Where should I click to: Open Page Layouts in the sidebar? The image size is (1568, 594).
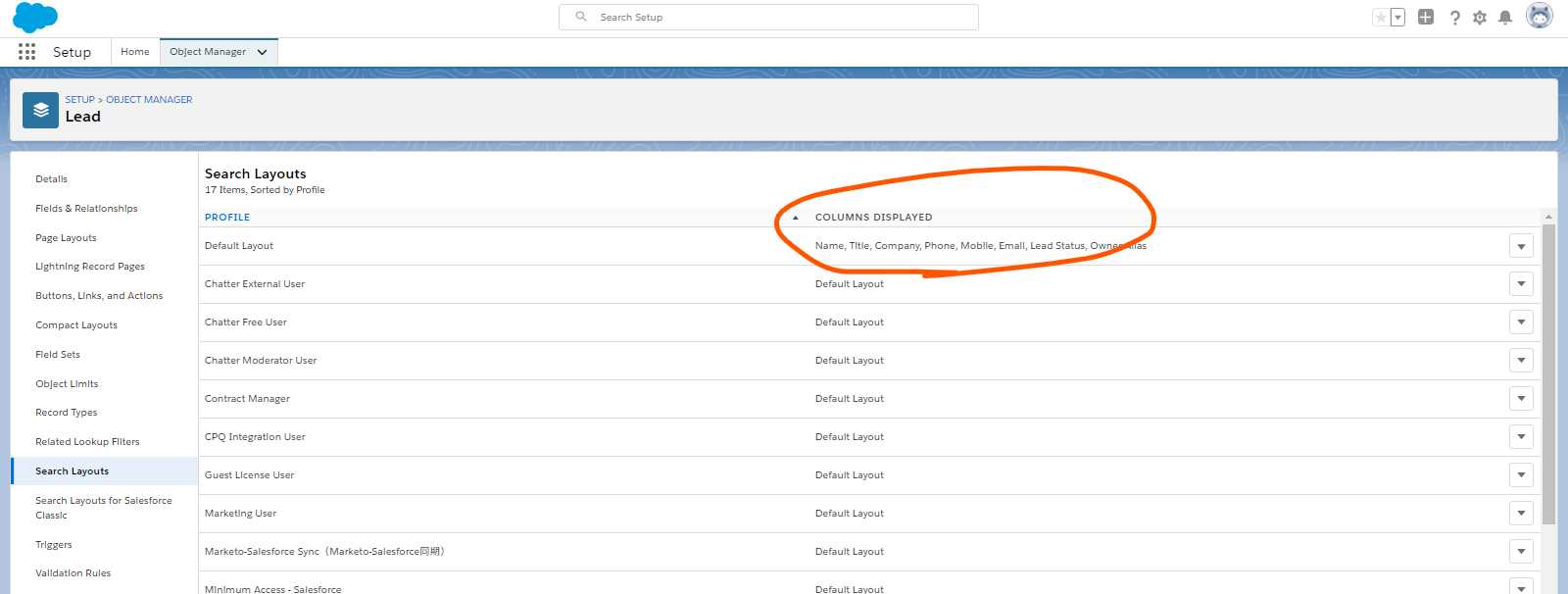66,238
